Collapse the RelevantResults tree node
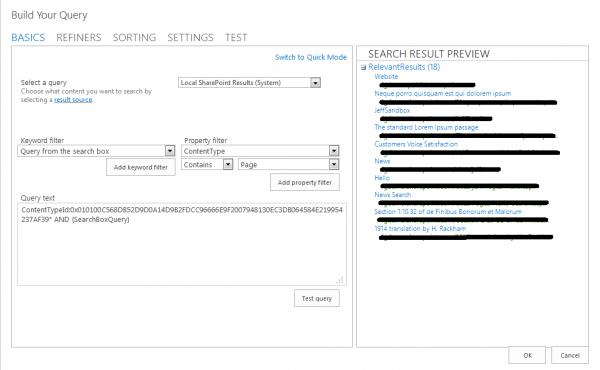600x370 pixels. coord(363,68)
